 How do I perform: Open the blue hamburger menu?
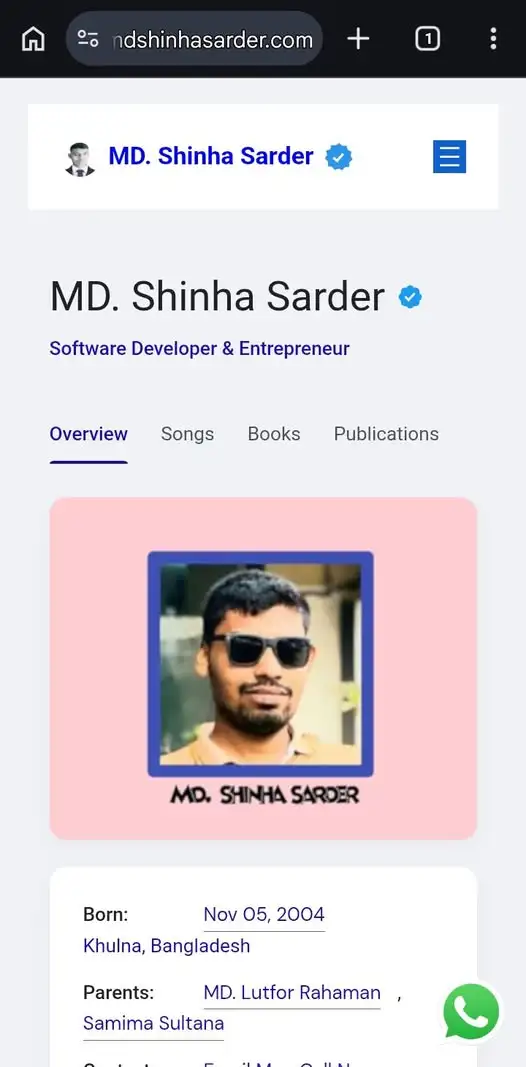[450, 157]
